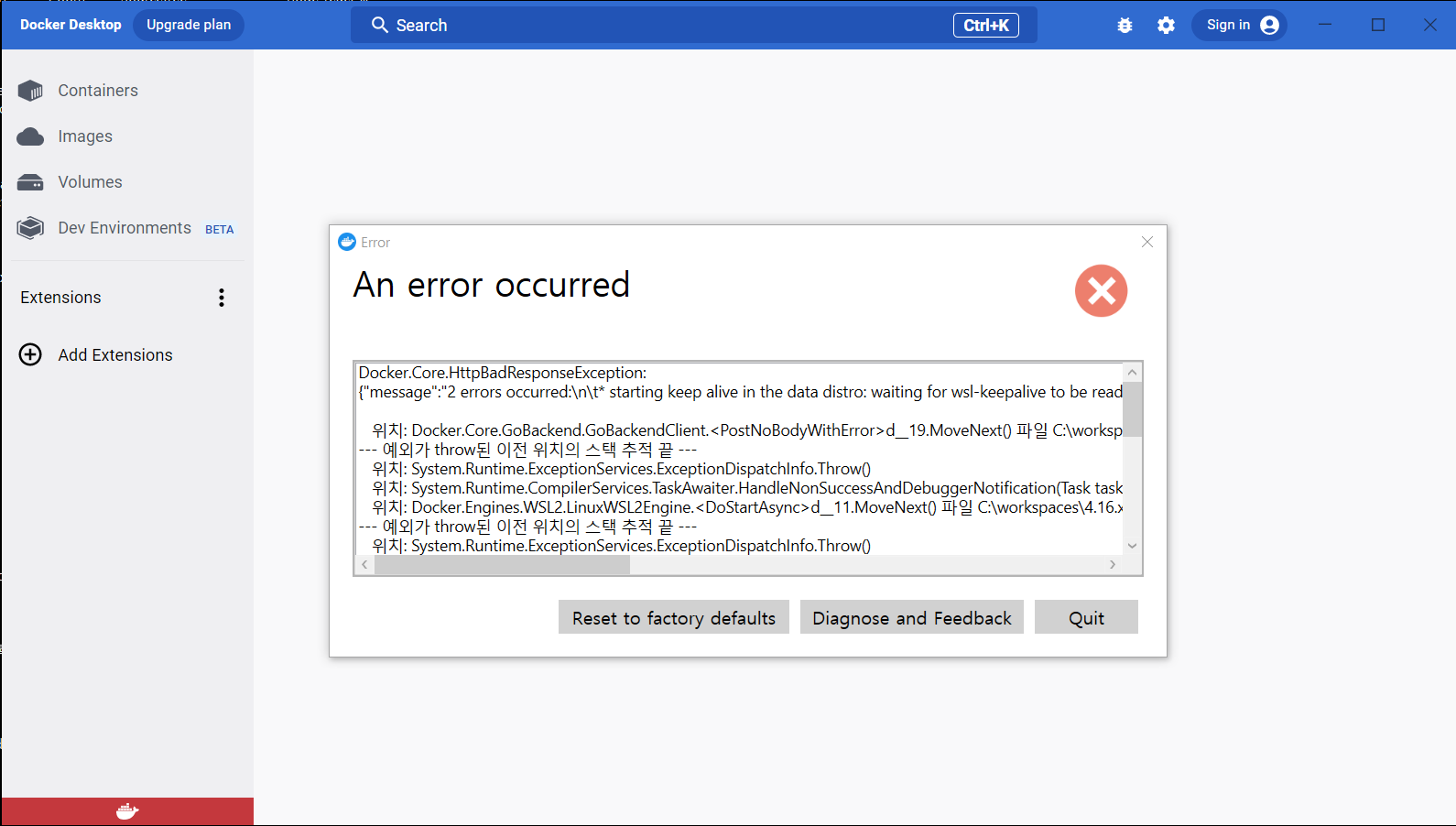Click the Extensions section heading
Image resolution: width=1456 pixels, height=826 pixels.
[60, 298]
